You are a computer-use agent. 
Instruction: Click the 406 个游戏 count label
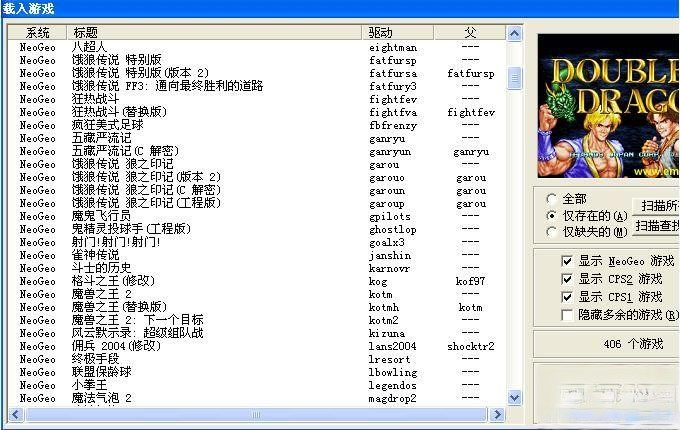[x=633, y=344]
